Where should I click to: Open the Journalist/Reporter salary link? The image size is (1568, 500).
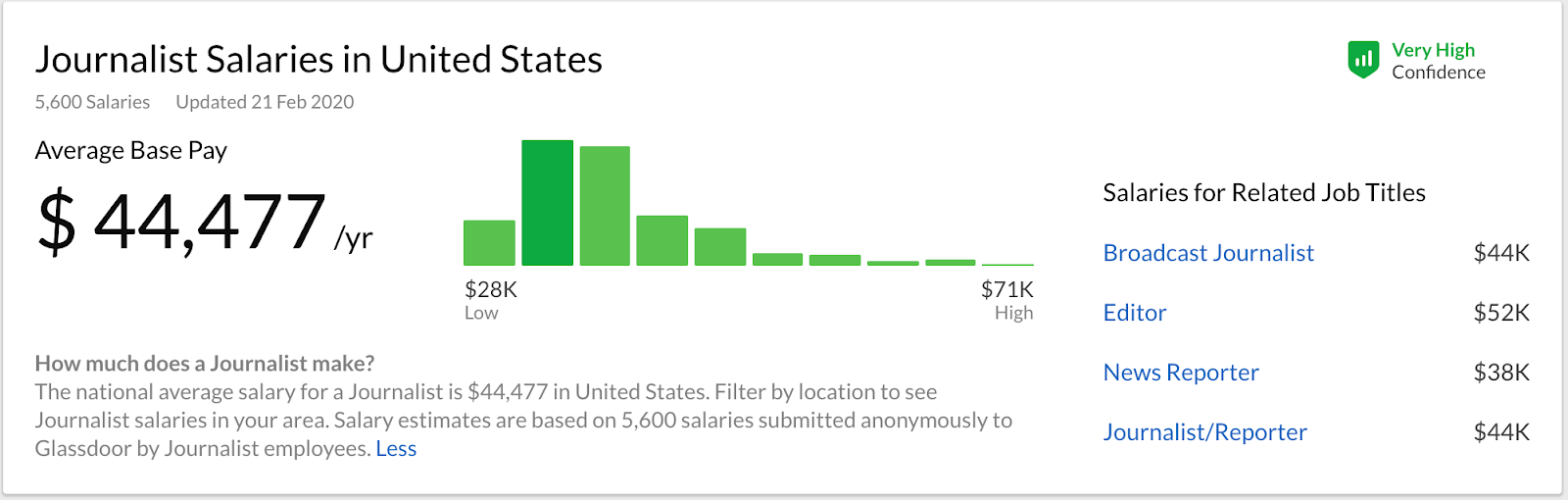[x=1205, y=432]
